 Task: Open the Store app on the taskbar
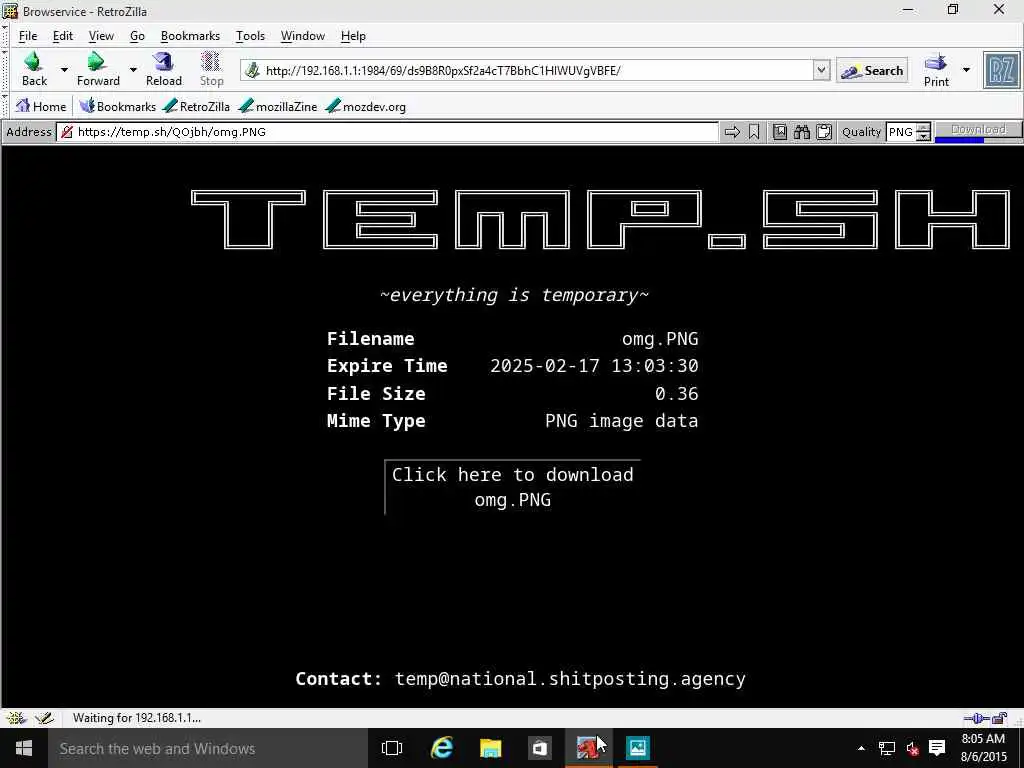coord(539,748)
